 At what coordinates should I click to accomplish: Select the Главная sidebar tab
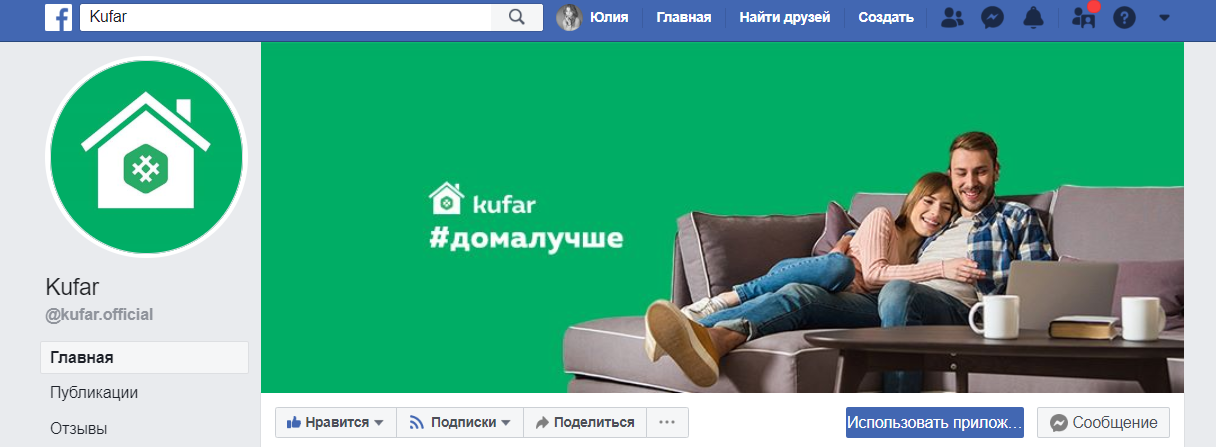(144, 357)
